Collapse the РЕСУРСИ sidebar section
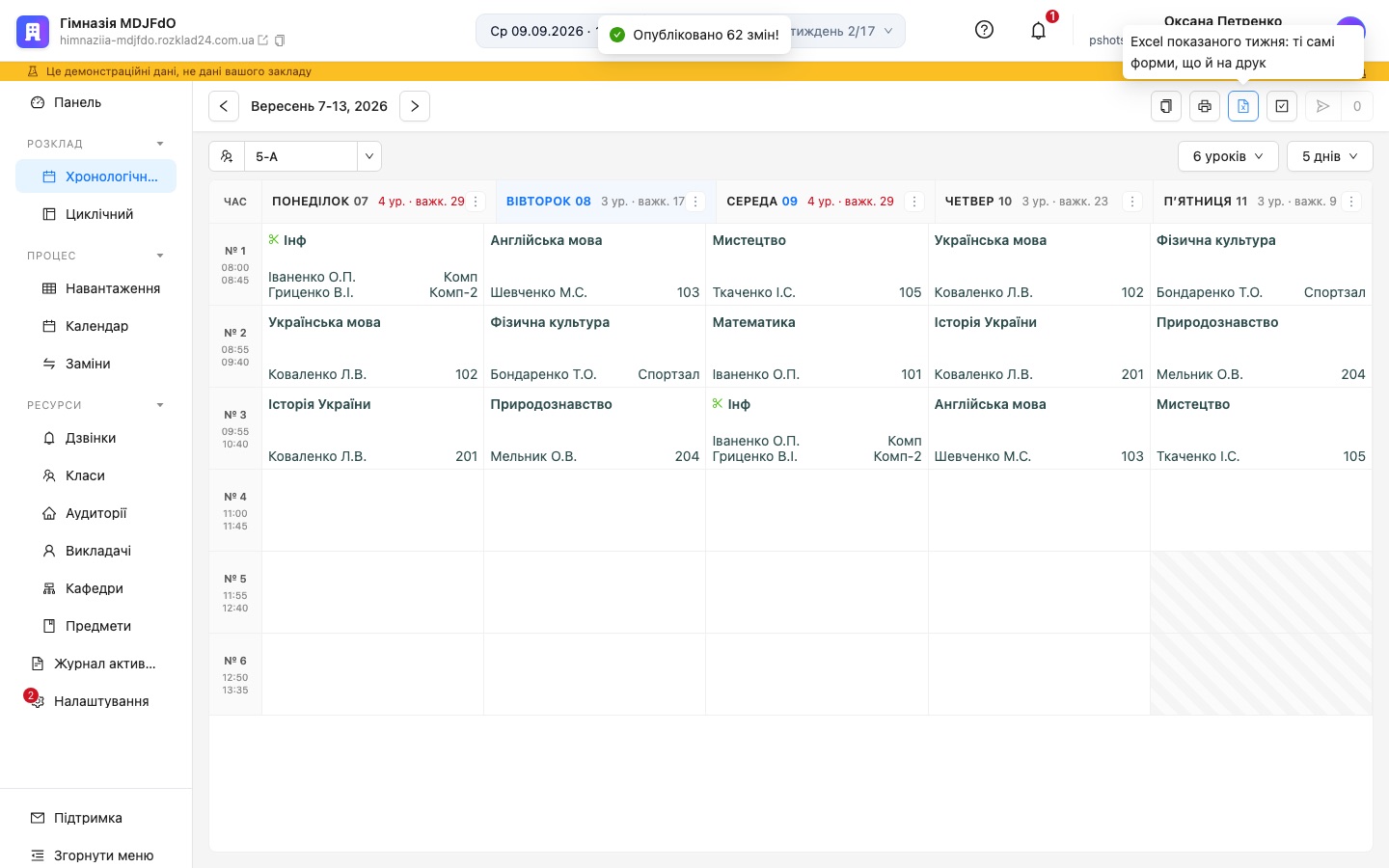 pyautogui.click(x=160, y=405)
